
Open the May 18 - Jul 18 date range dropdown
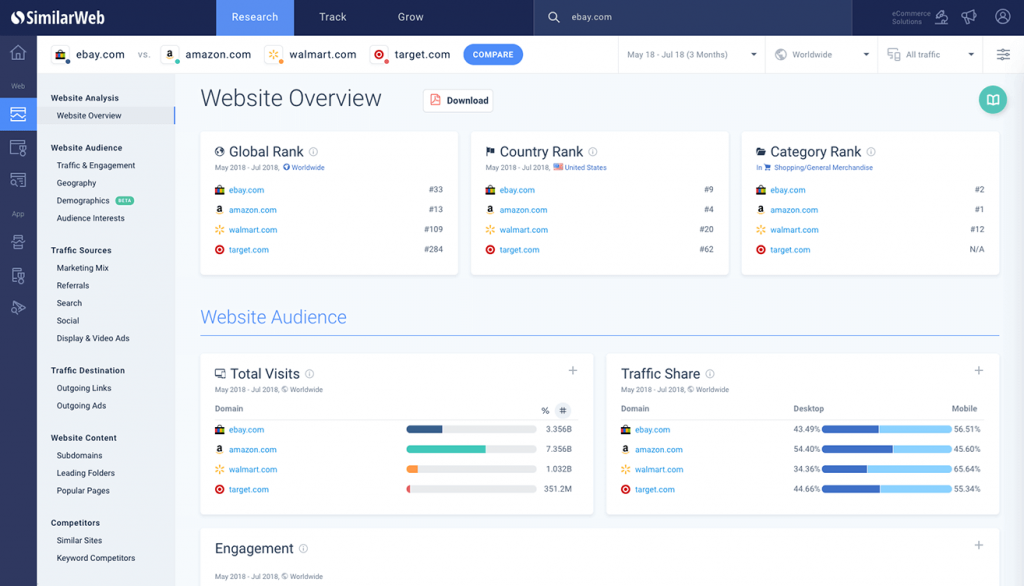(x=691, y=55)
